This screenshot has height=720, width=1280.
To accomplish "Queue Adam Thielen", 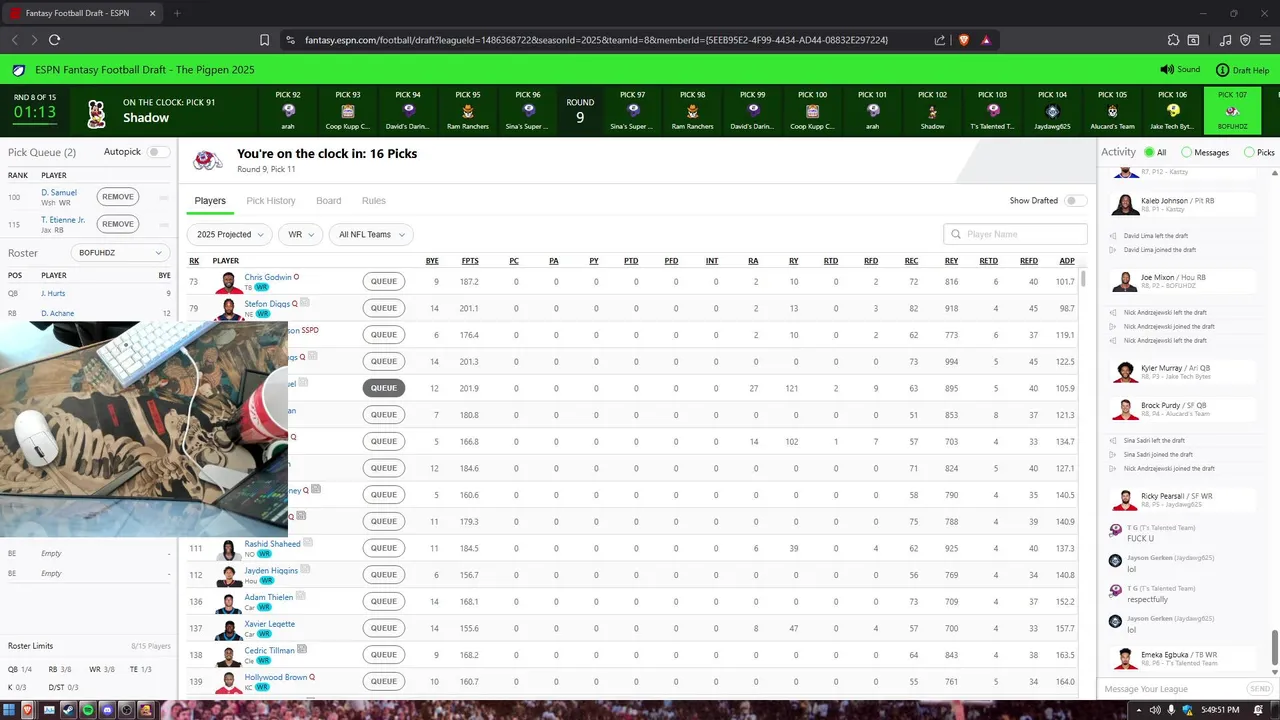I will (384, 601).
